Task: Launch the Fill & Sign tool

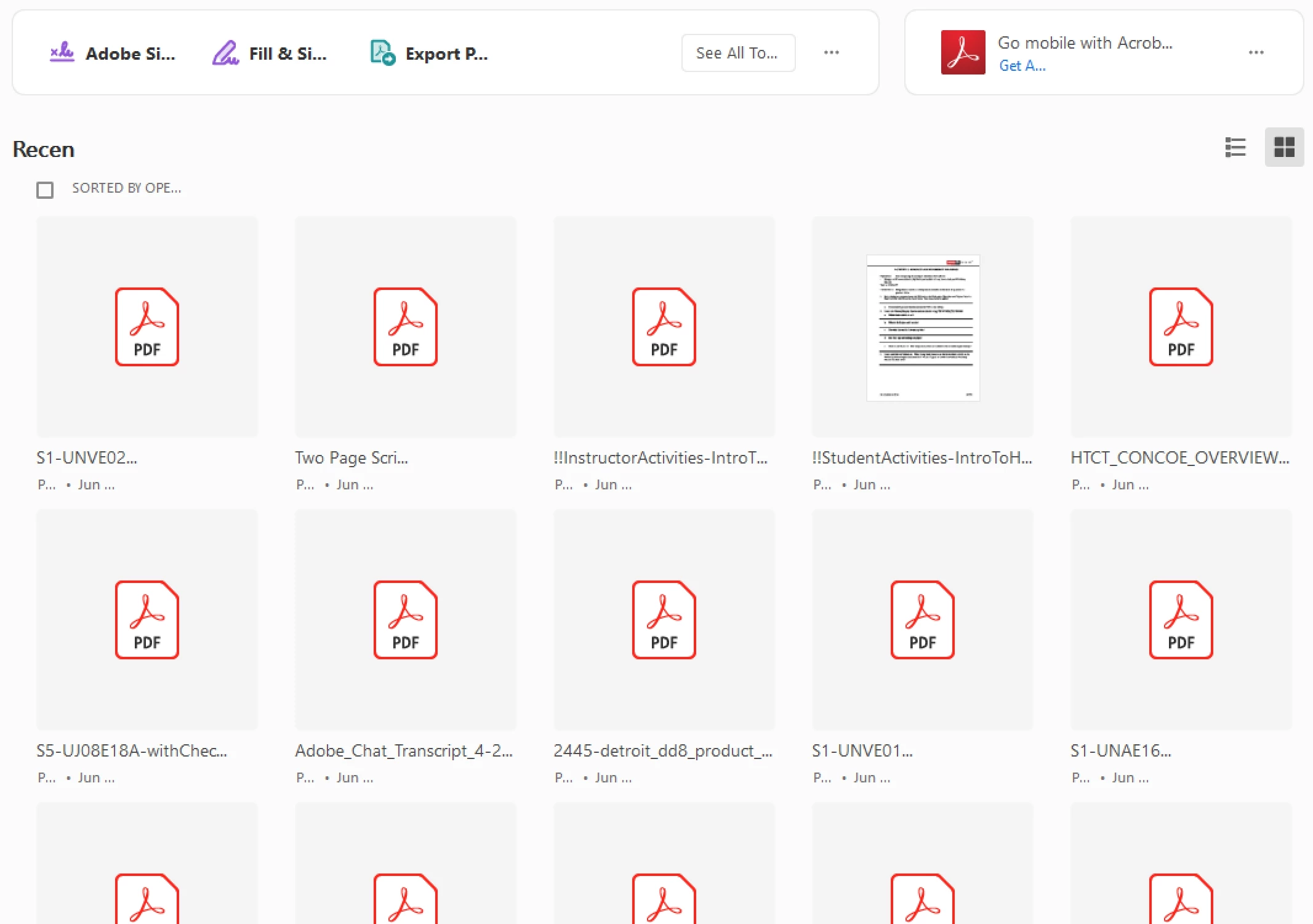Action: coord(270,54)
